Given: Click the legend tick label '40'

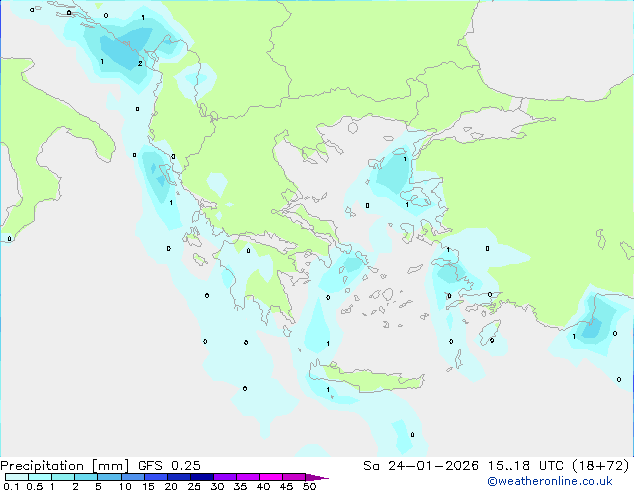Looking at the screenshot, I should tap(263, 486).
